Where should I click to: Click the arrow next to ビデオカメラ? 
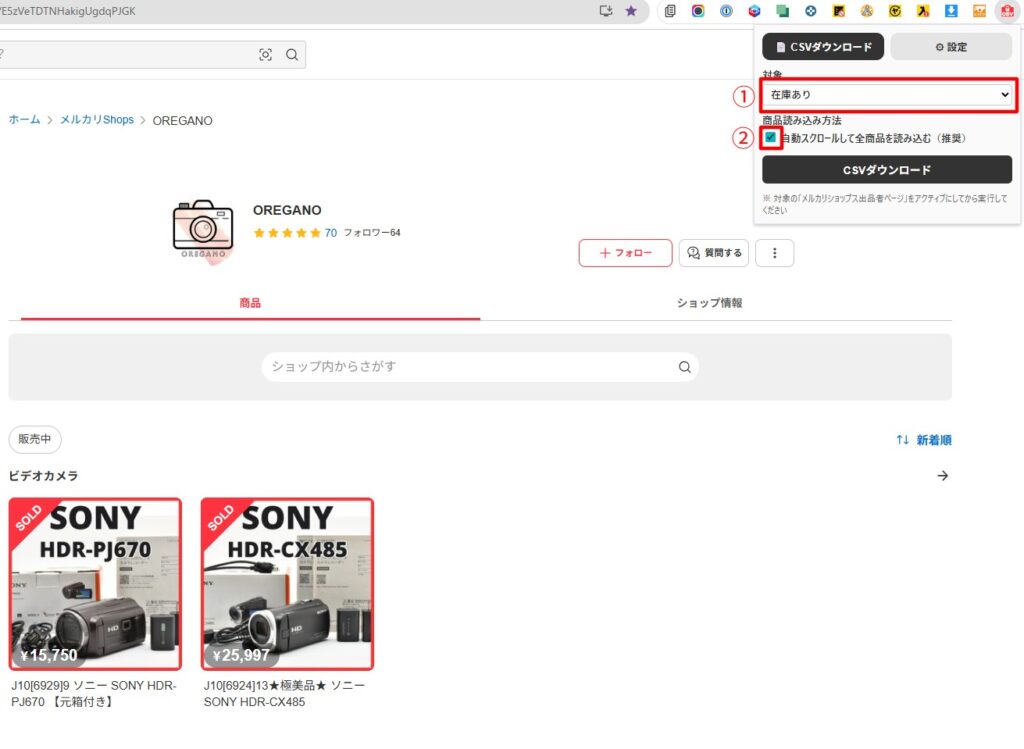942,476
